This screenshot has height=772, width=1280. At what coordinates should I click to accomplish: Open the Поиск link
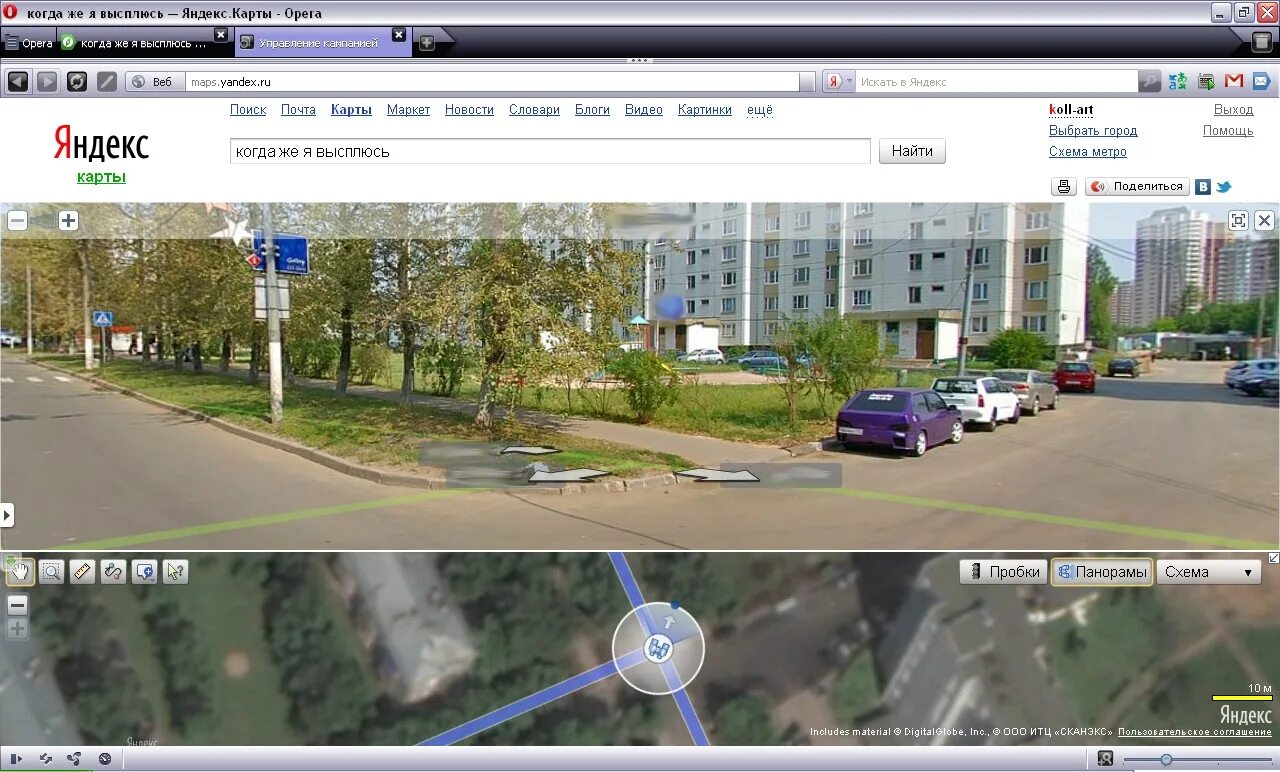coord(248,110)
